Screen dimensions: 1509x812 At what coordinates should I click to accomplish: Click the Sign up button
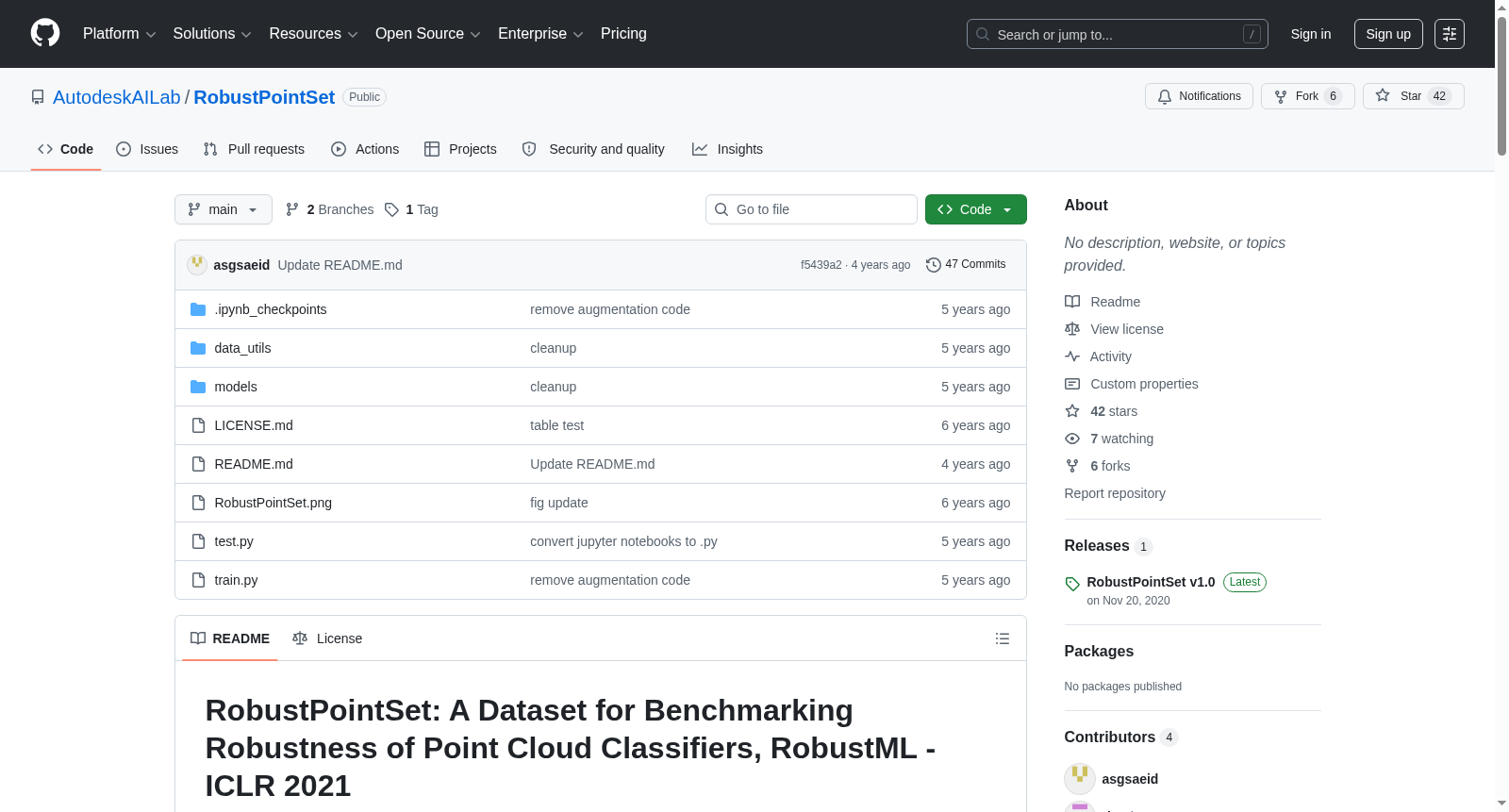coord(1388,34)
